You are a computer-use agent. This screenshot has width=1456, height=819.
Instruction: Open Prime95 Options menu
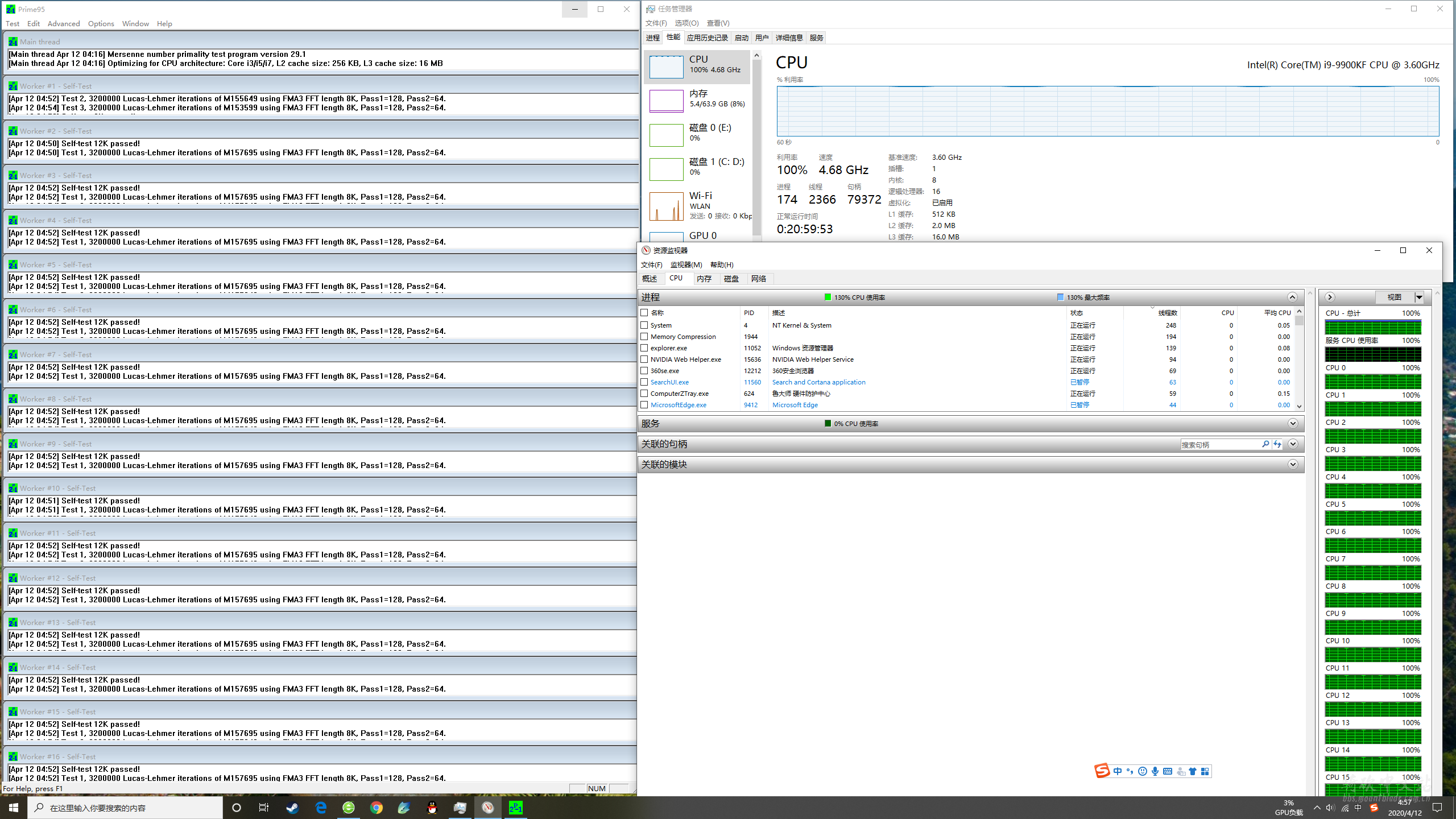tap(101, 24)
